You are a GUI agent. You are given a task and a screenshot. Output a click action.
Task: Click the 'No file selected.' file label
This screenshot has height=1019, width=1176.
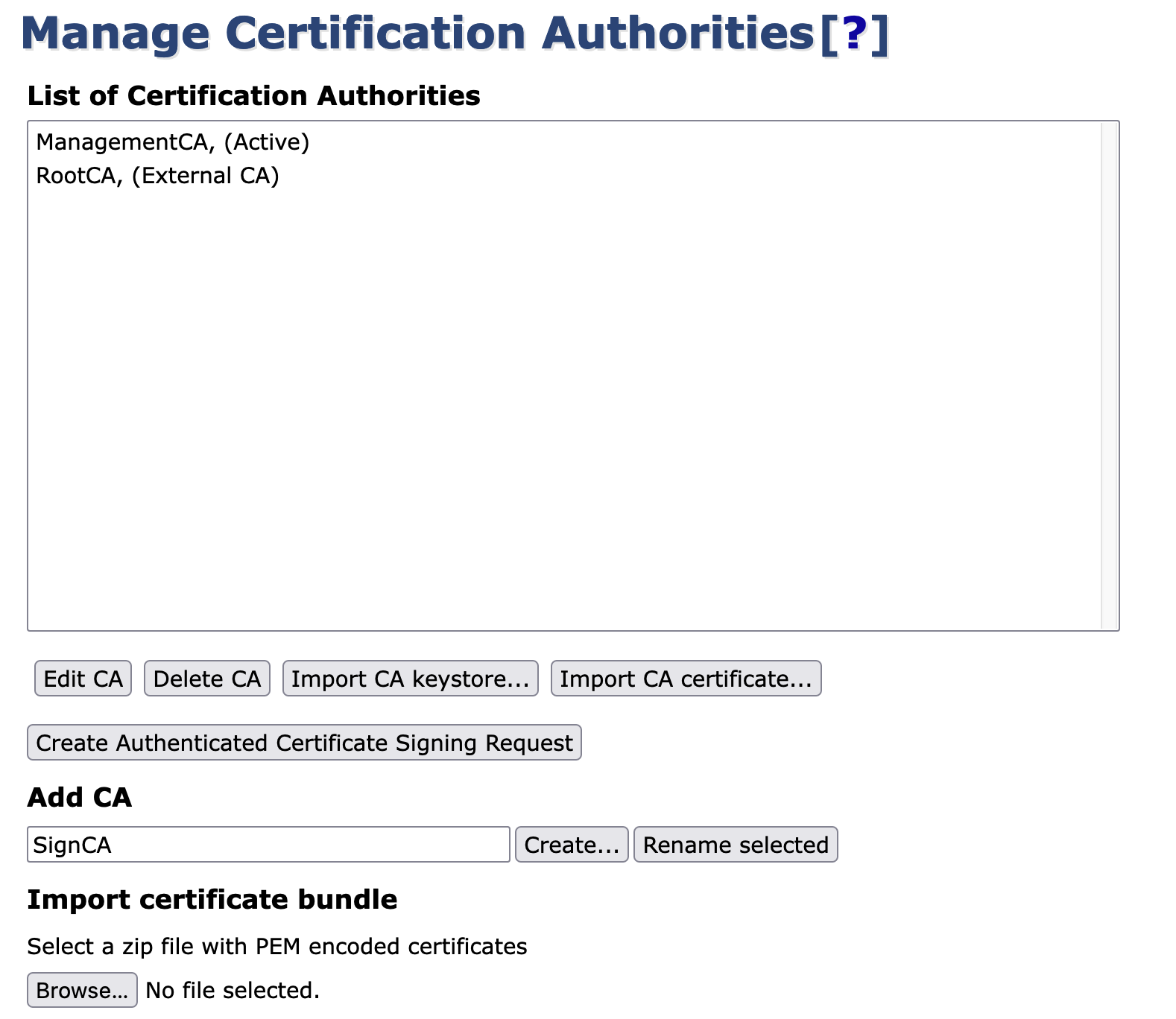click(x=233, y=990)
